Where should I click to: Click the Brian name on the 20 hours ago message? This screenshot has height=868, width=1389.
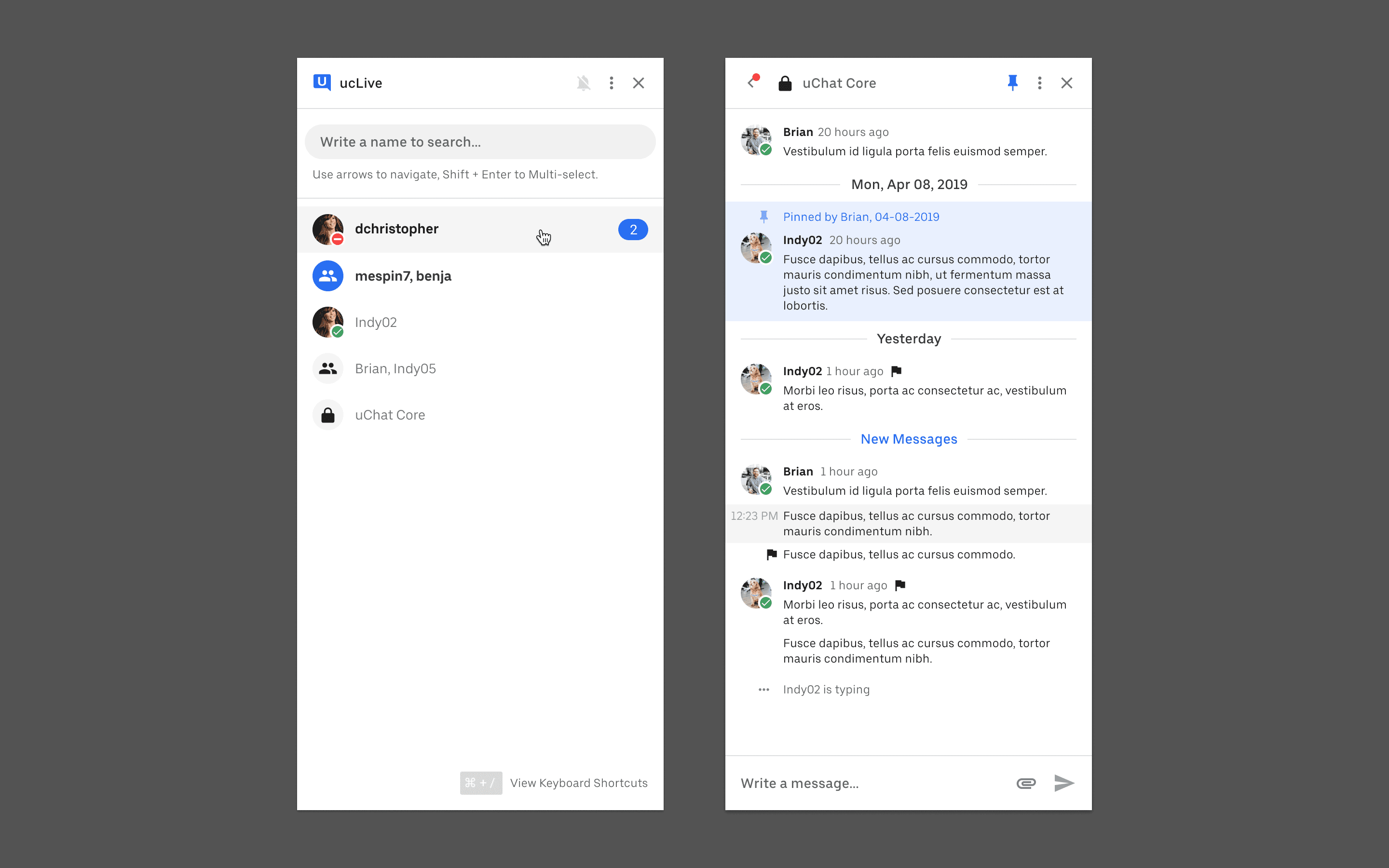pos(798,132)
